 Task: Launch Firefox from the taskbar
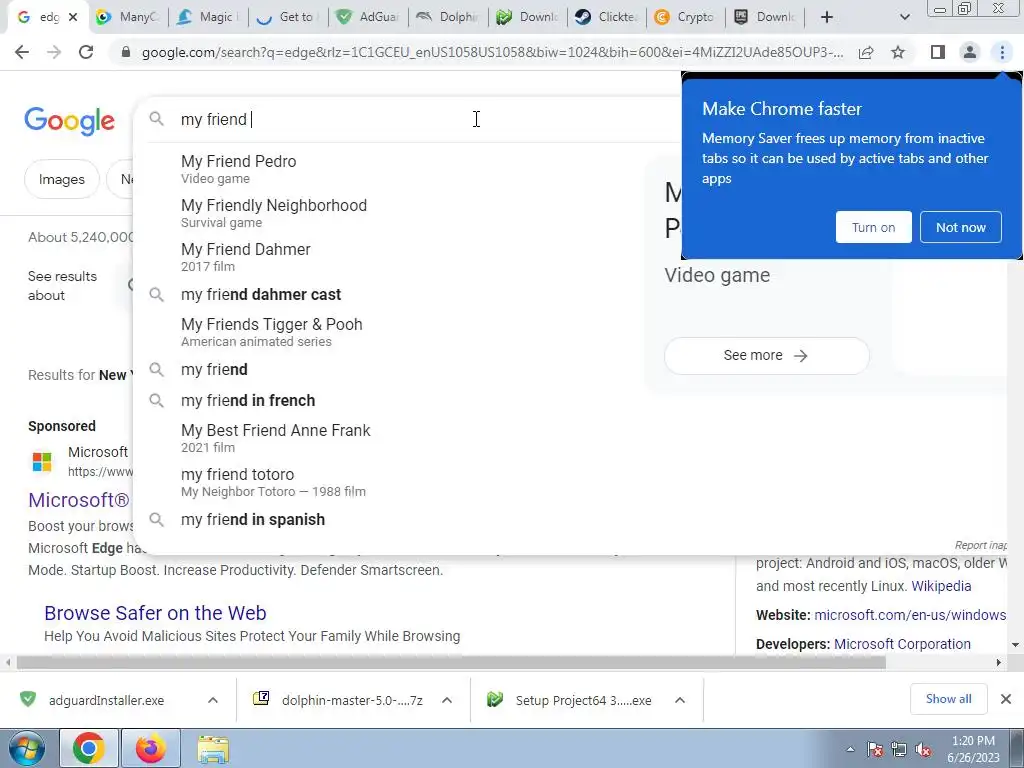151,748
